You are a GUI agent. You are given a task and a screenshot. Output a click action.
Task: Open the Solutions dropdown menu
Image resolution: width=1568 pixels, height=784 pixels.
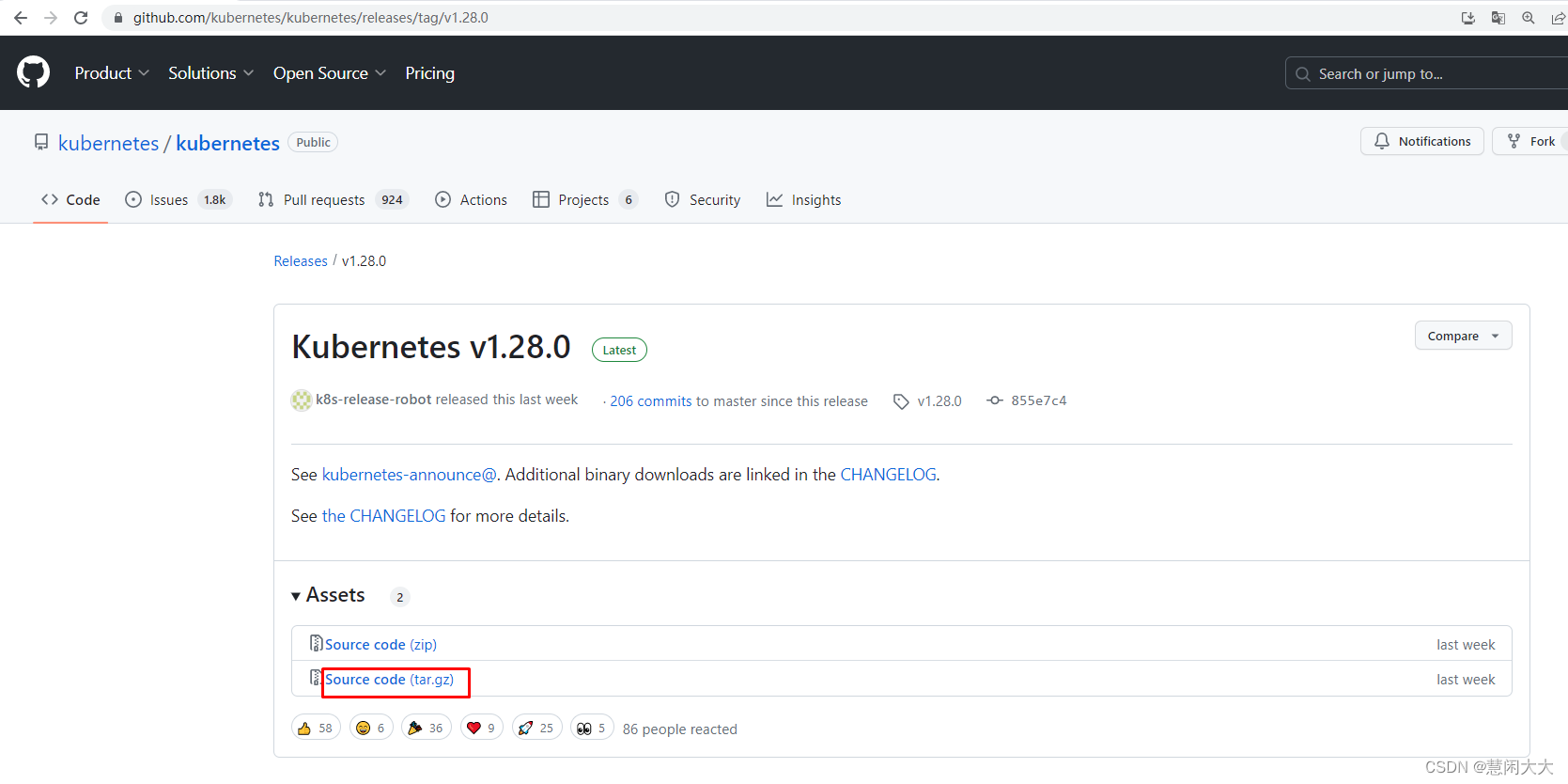pos(210,73)
